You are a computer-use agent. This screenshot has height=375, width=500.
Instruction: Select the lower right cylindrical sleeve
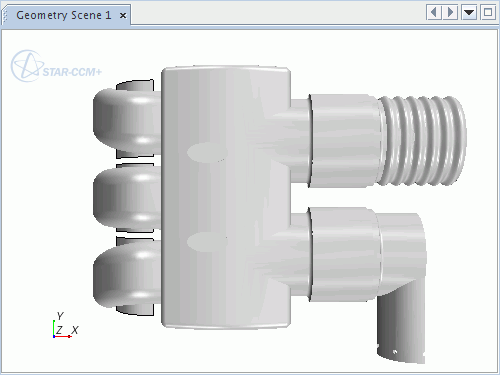point(344,254)
